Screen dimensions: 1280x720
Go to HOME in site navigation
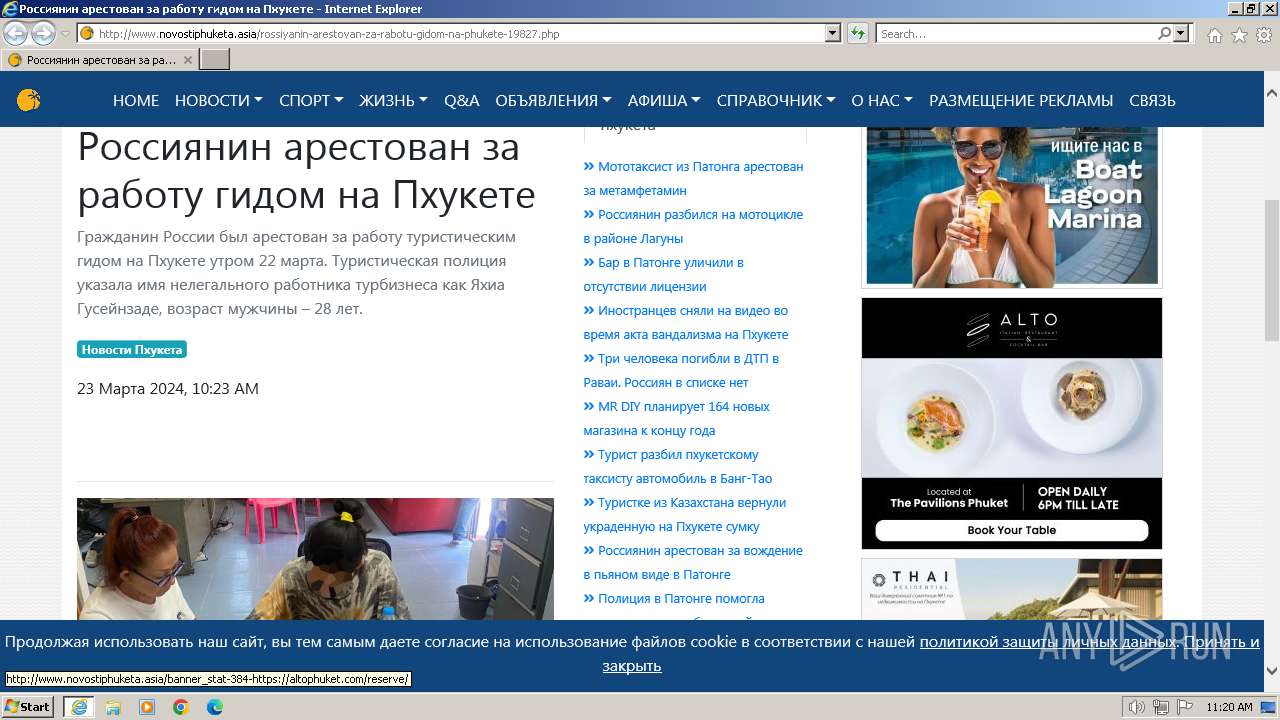click(136, 100)
